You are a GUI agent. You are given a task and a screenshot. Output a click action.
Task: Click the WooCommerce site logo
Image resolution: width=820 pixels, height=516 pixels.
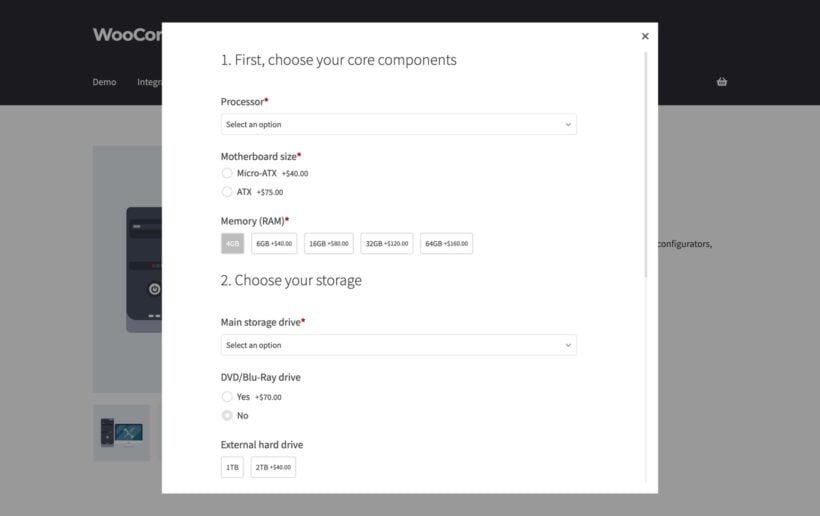click(x=127, y=35)
